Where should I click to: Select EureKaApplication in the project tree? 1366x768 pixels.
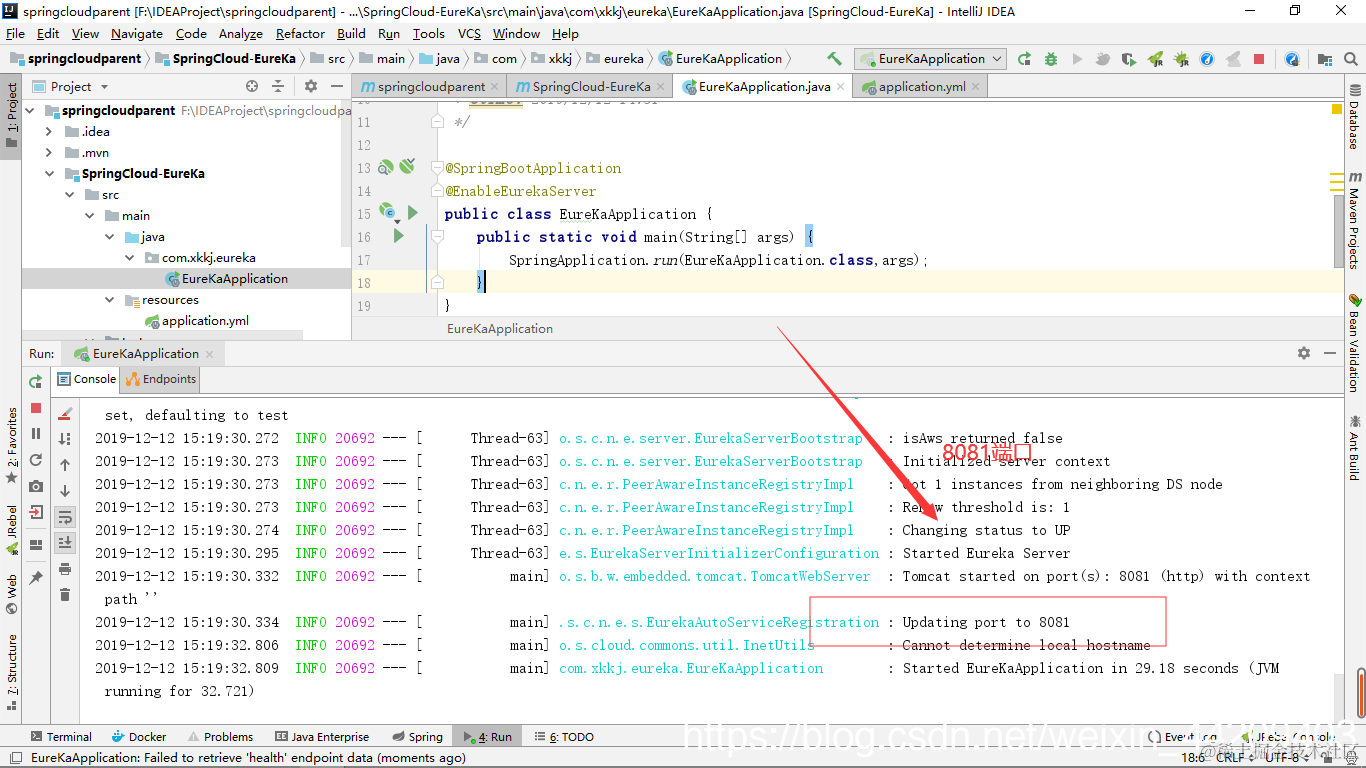coord(225,278)
